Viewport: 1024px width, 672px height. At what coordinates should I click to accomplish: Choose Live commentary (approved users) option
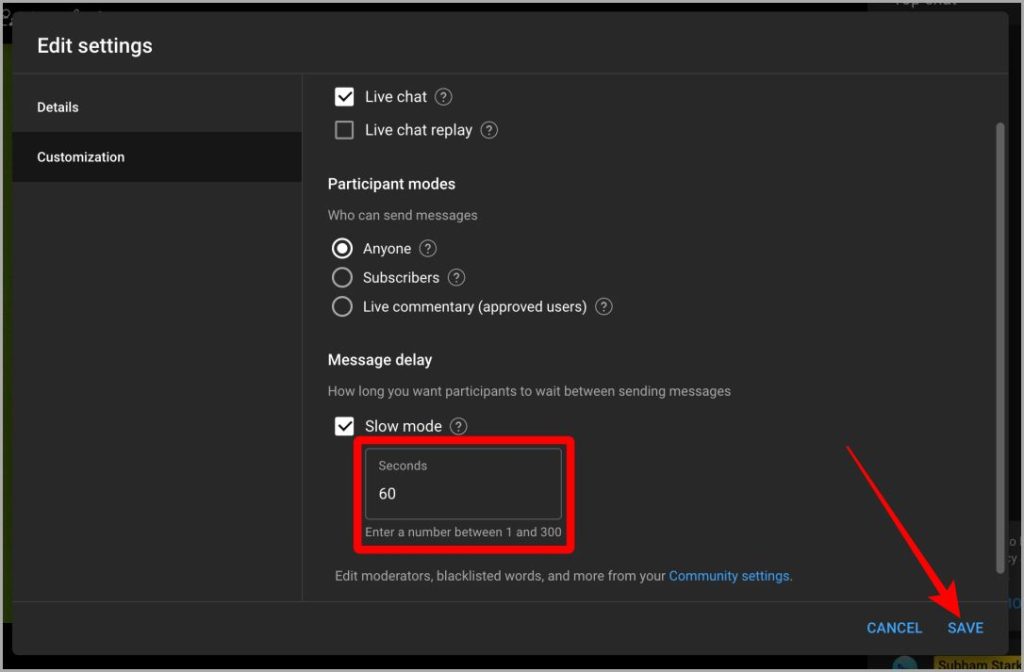pyautogui.click(x=342, y=306)
